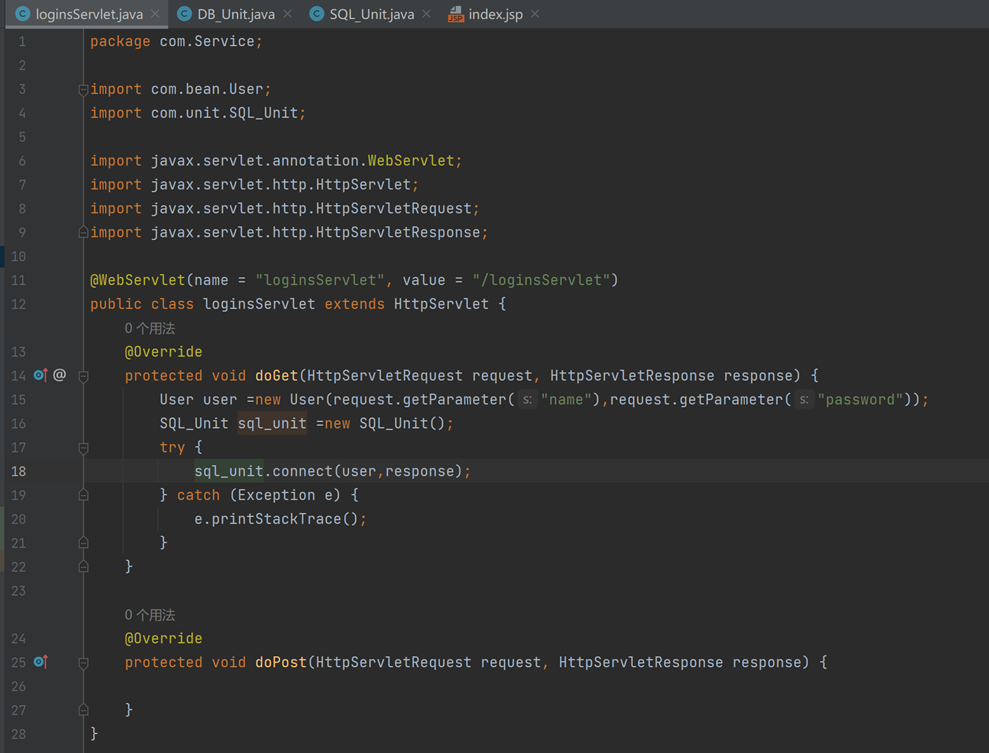Viewport: 989px width, 753px height.
Task: Click the overrides-method gutter icon beside doPost
Action: (x=40, y=662)
